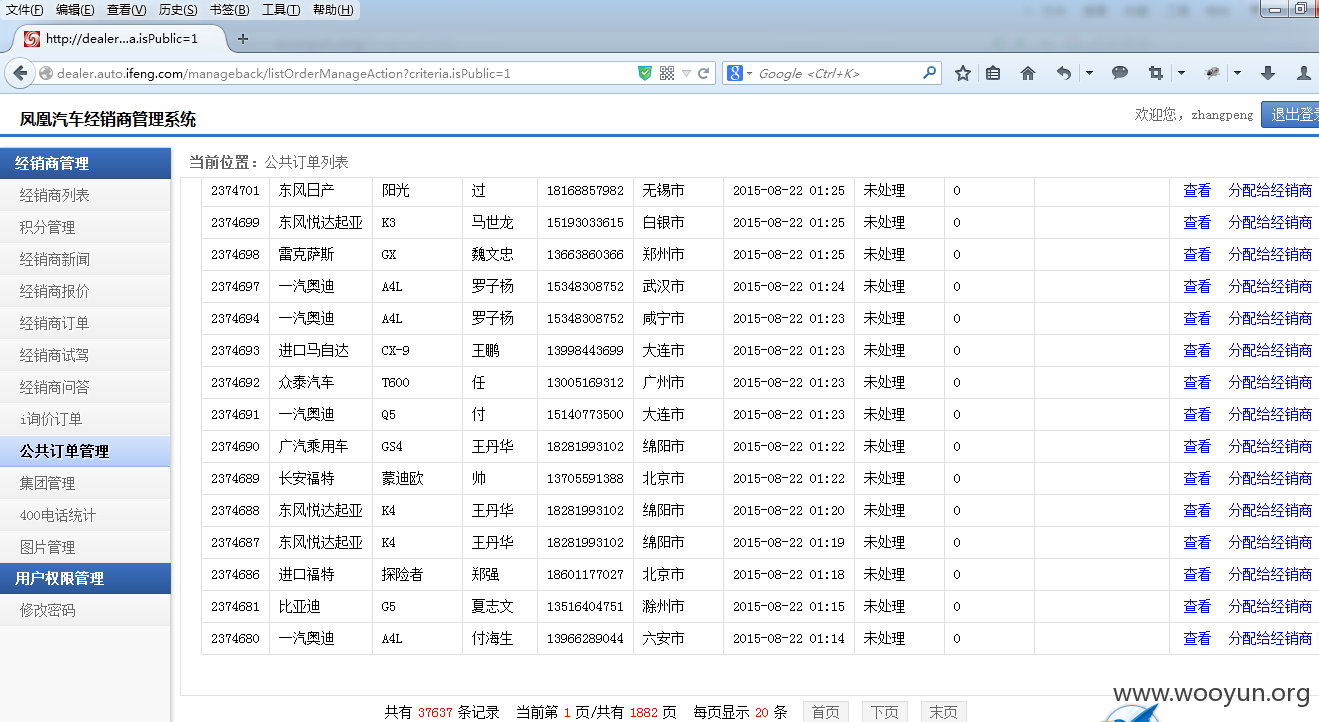Screen dimensions: 1319x722
Task: Go to 下页 next page button
Action: pos(884,712)
